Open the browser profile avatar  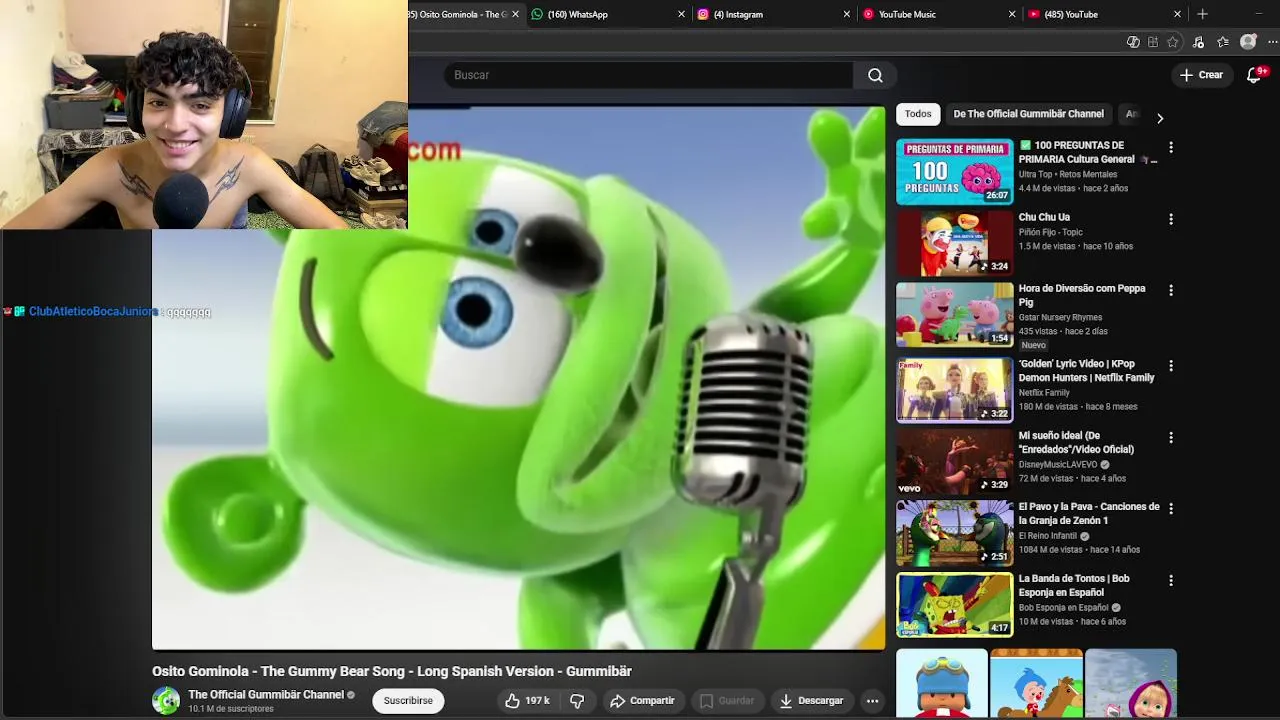tap(1248, 42)
